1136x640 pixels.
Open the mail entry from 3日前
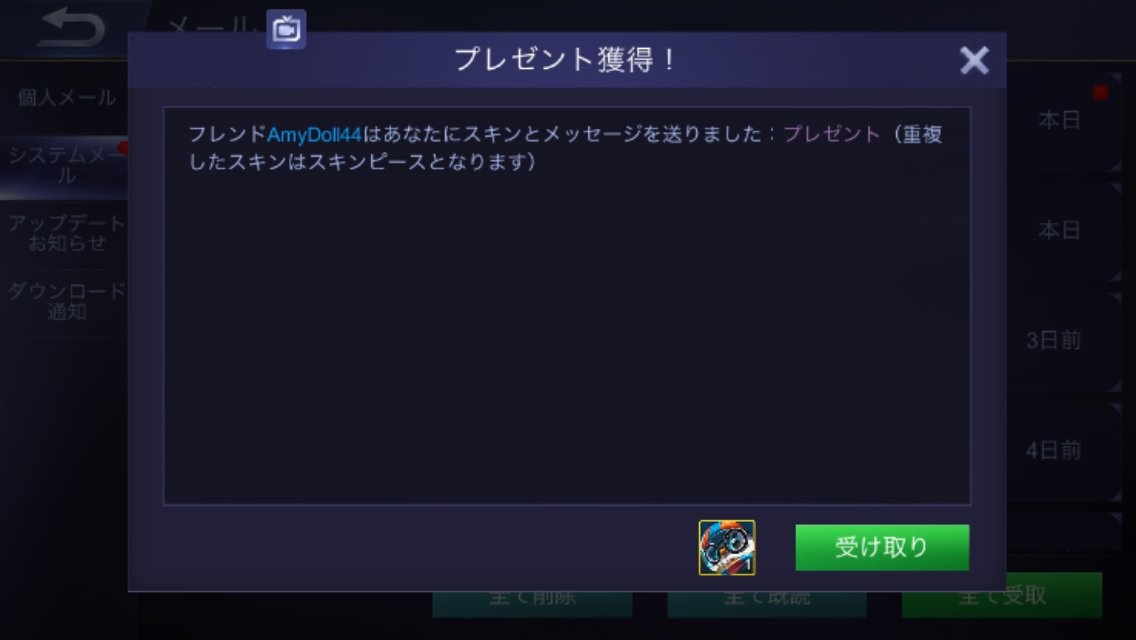(1064, 341)
